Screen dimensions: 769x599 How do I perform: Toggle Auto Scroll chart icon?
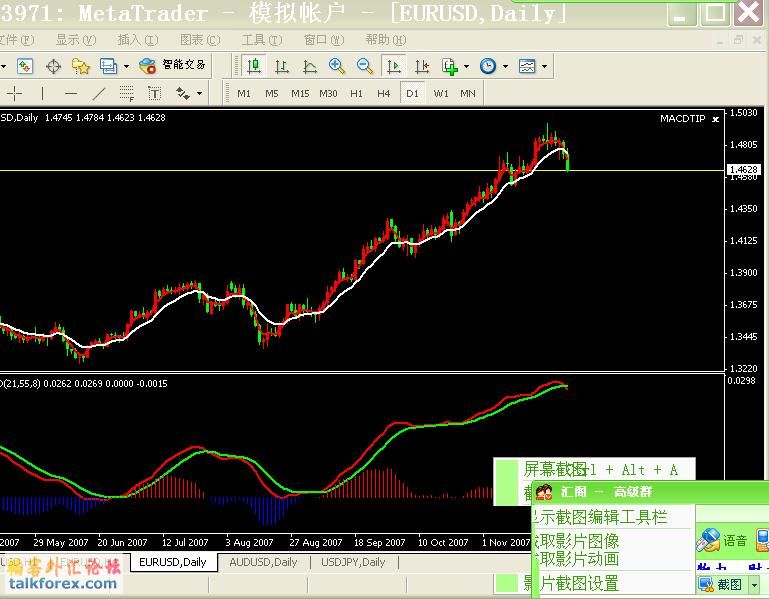click(393, 66)
